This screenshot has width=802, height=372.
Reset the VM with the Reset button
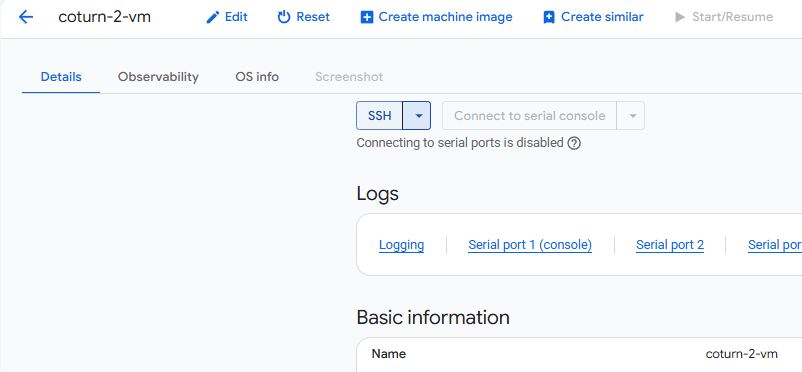click(303, 17)
